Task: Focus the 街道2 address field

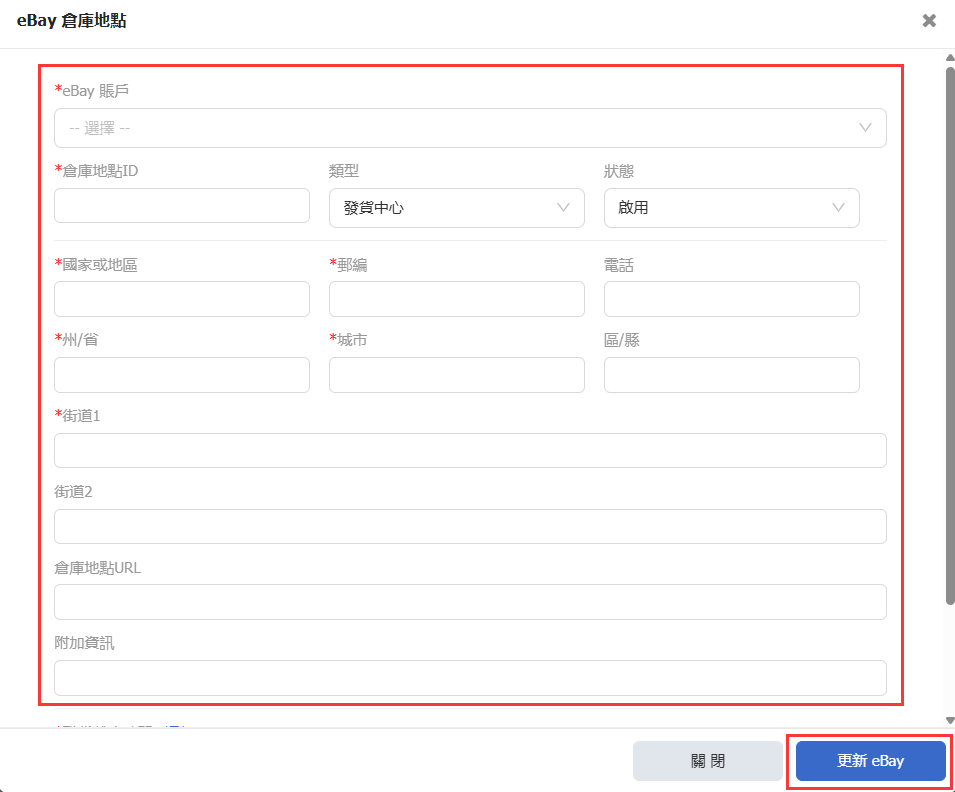Action: (470, 527)
